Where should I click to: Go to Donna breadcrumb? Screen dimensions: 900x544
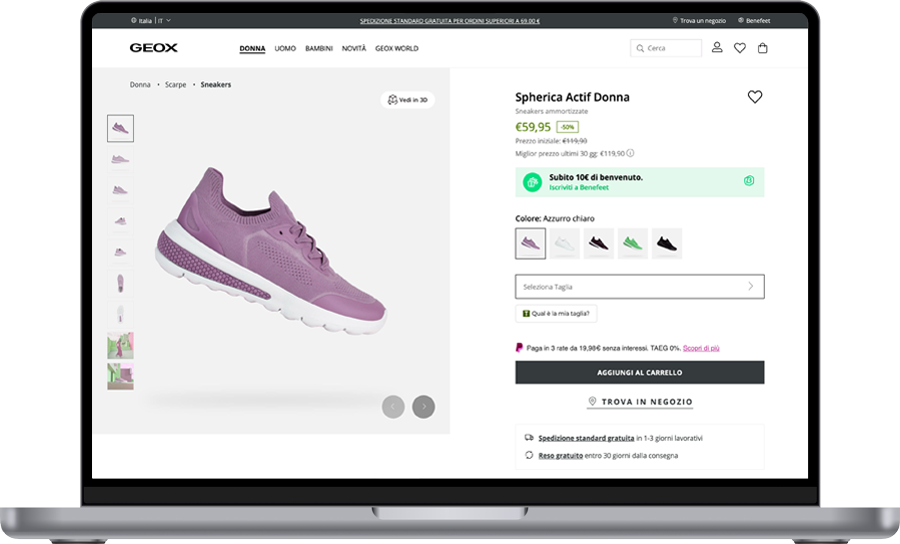pos(140,84)
